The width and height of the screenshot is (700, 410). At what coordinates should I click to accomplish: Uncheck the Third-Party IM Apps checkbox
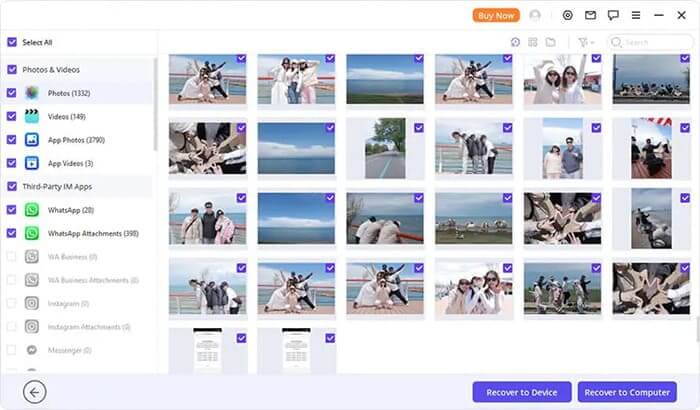click(12, 186)
